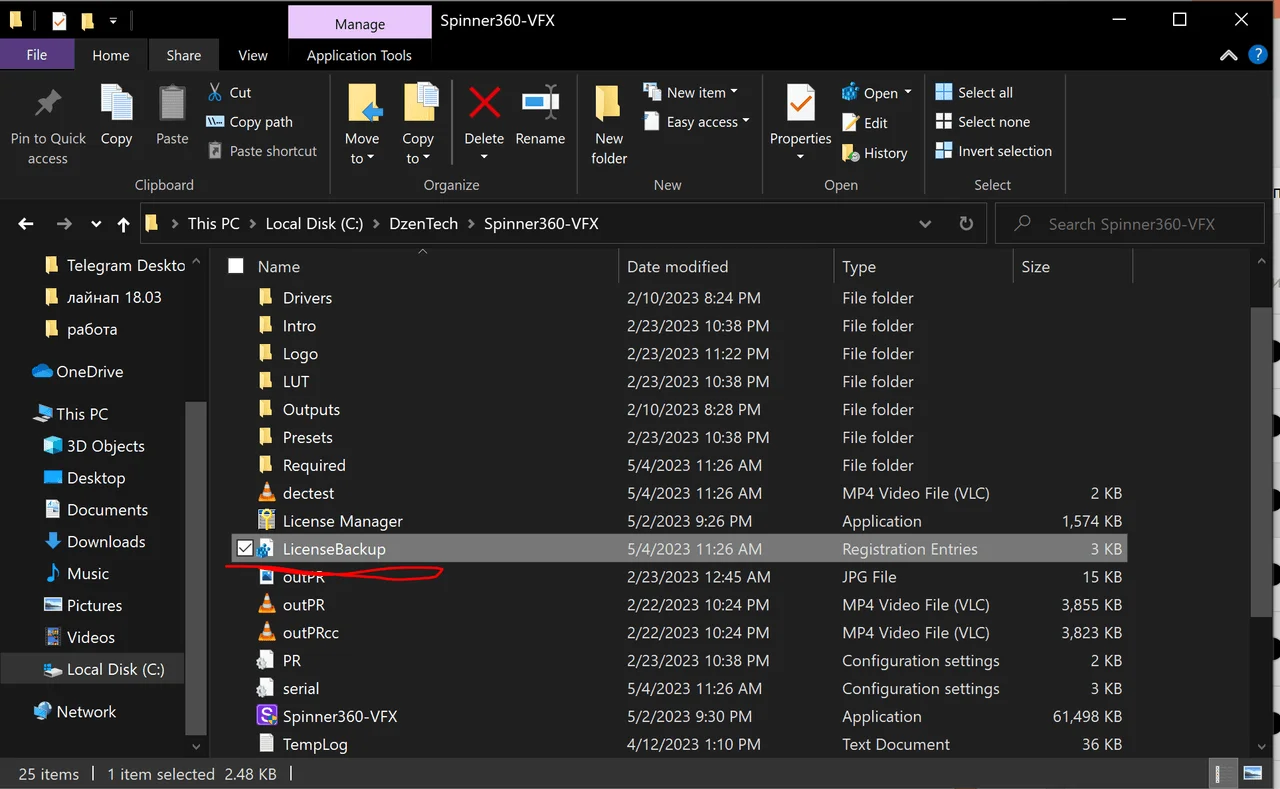
Task: Refresh the folder view with reload icon
Action: (x=966, y=224)
